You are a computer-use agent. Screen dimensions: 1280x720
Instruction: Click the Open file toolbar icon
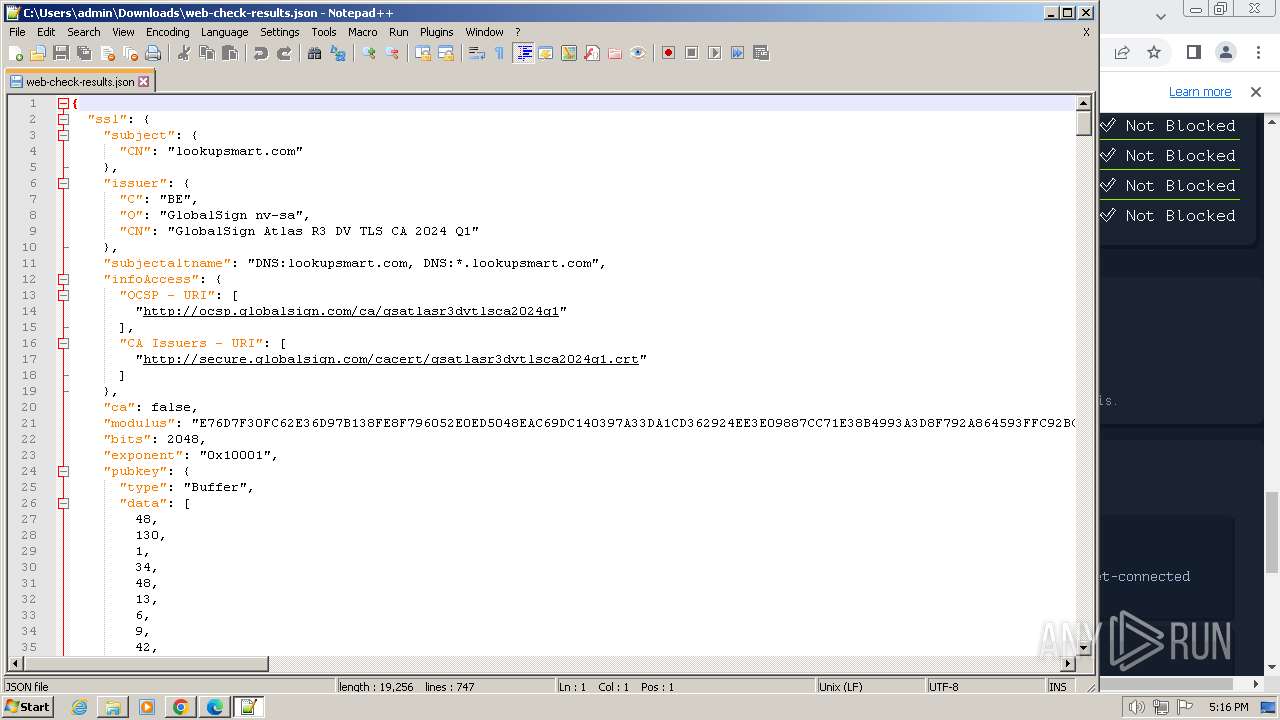[x=38, y=53]
